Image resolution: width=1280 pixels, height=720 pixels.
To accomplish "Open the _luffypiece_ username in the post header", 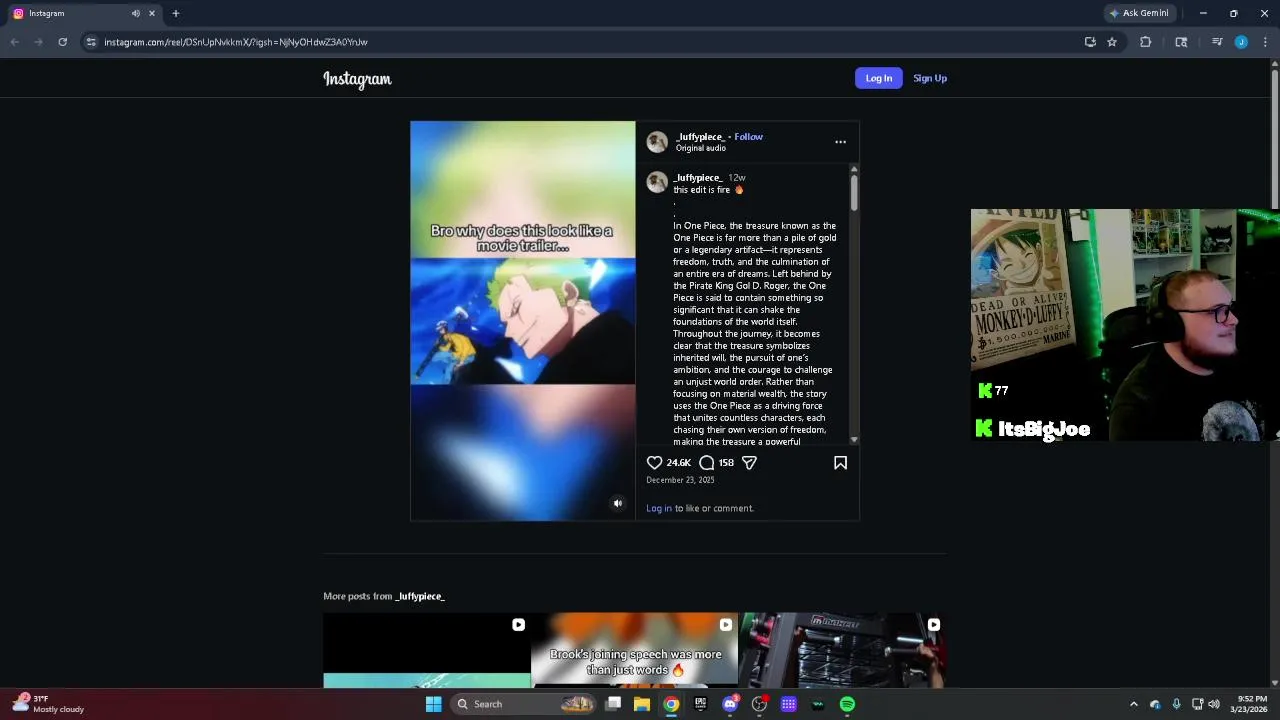I will tap(700, 137).
